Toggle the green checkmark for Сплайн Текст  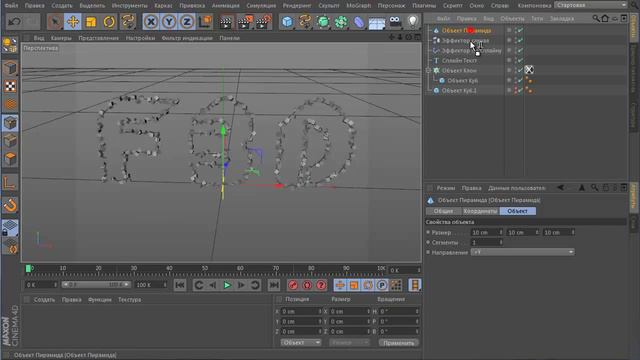coord(520,60)
